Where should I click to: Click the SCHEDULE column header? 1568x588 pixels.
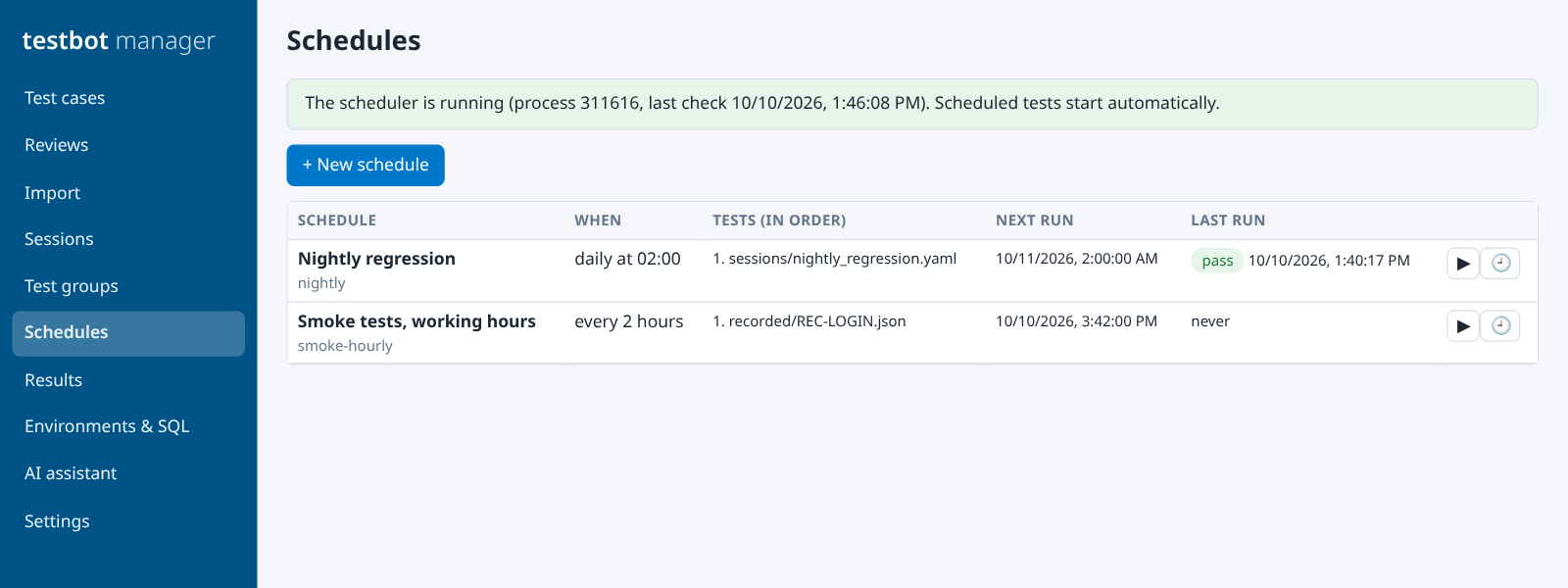[x=337, y=220]
